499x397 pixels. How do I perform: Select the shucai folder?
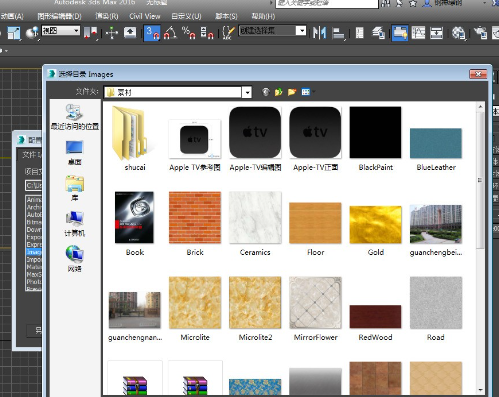click(x=135, y=138)
